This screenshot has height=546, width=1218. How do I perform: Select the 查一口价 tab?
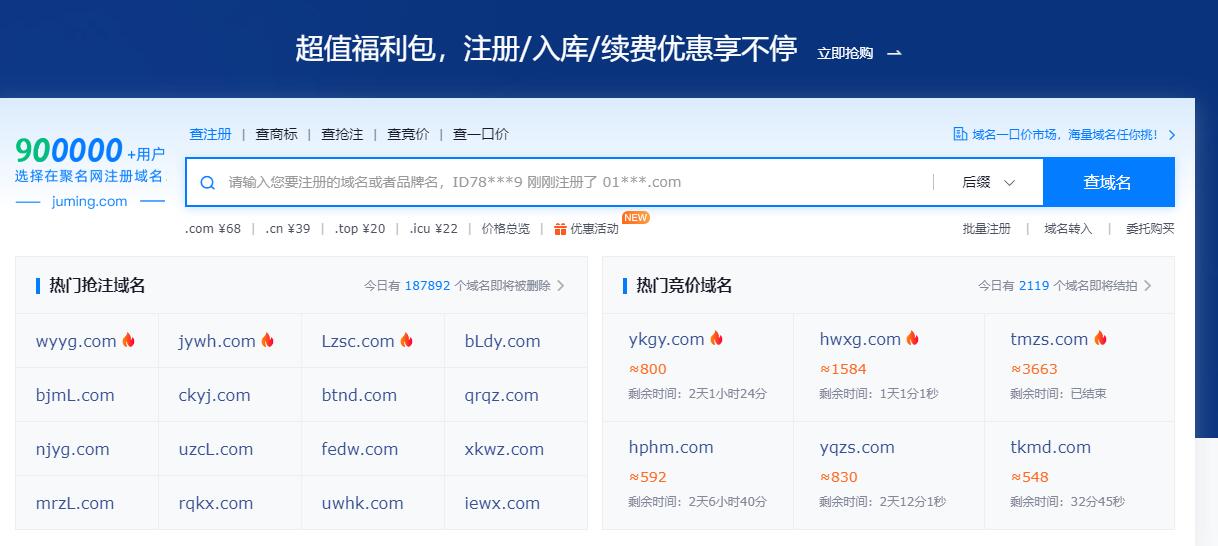point(480,134)
